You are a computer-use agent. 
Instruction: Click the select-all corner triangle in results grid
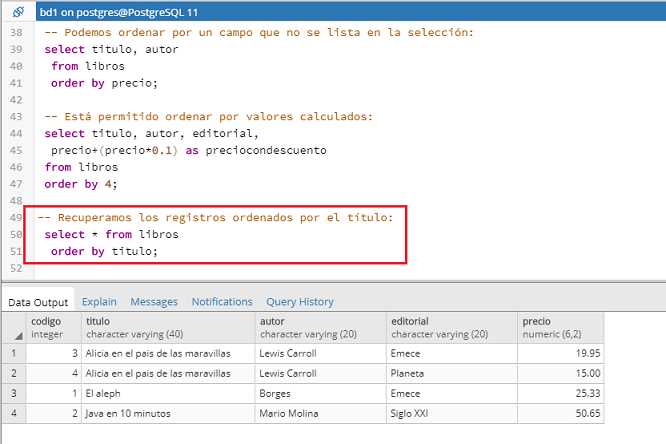click(x=18, y=336)
